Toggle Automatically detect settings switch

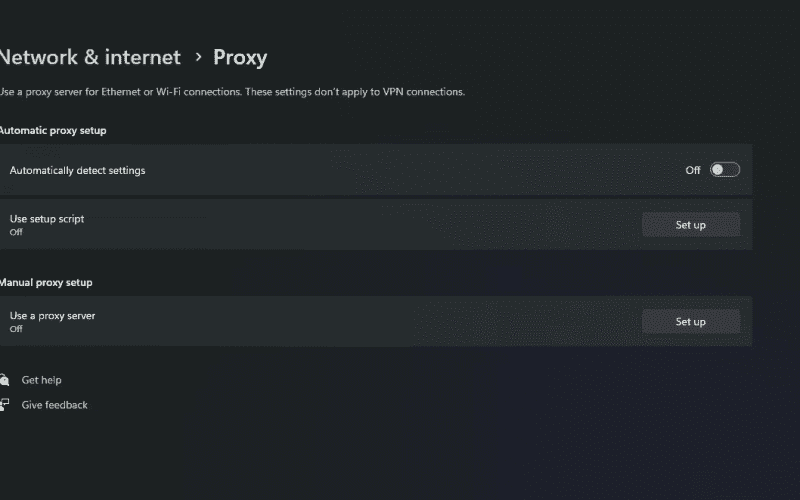click(724, 170)
